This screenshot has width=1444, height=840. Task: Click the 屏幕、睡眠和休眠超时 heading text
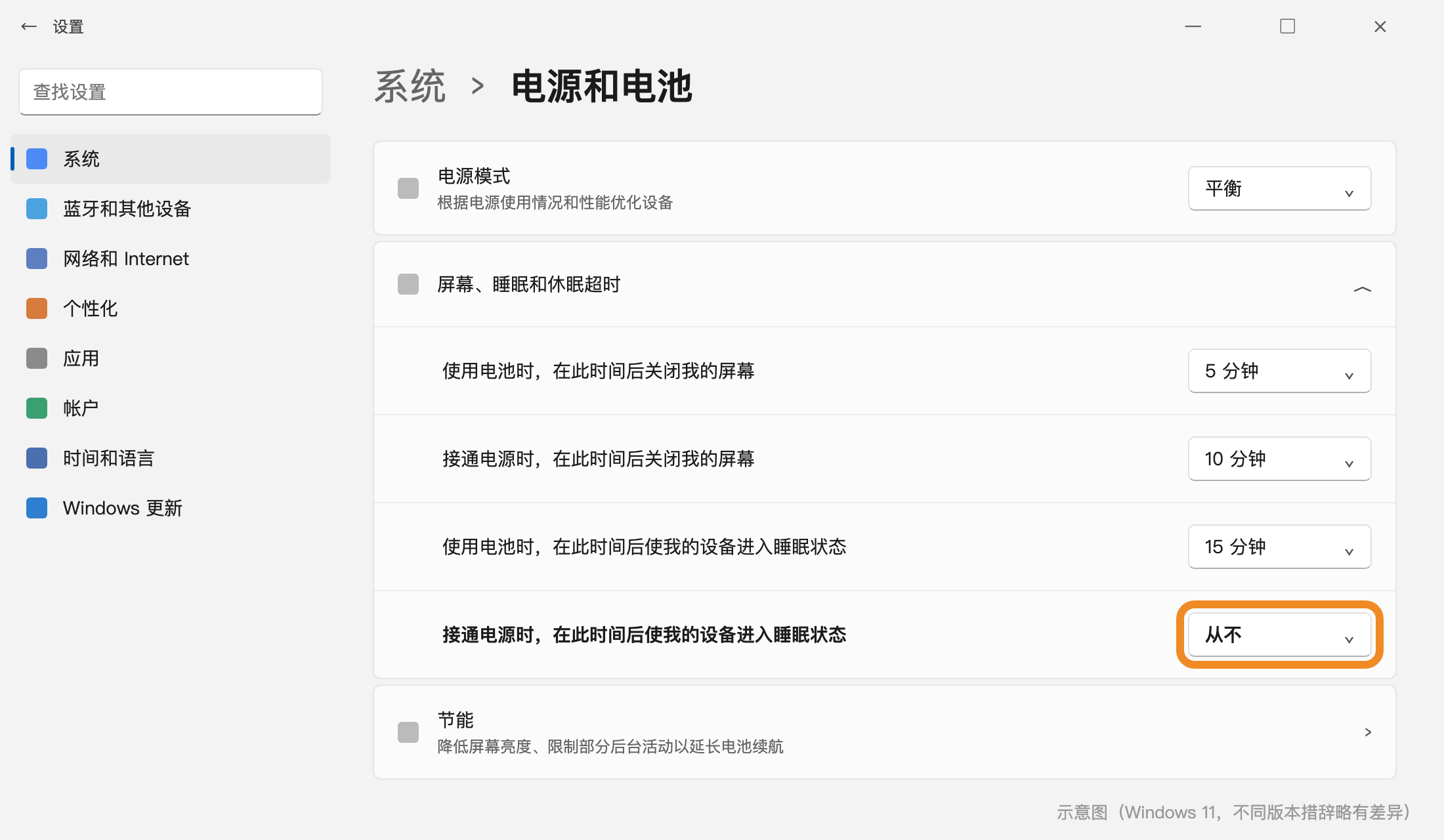pyautogui.click(x=529, y=284)
